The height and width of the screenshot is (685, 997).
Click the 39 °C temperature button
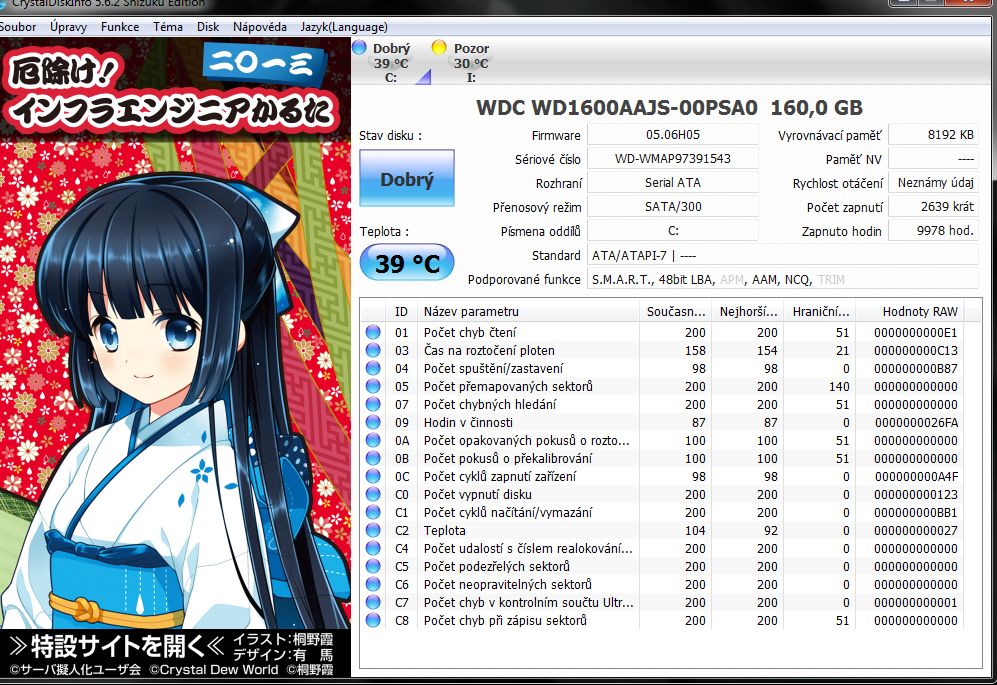point(407,263)
